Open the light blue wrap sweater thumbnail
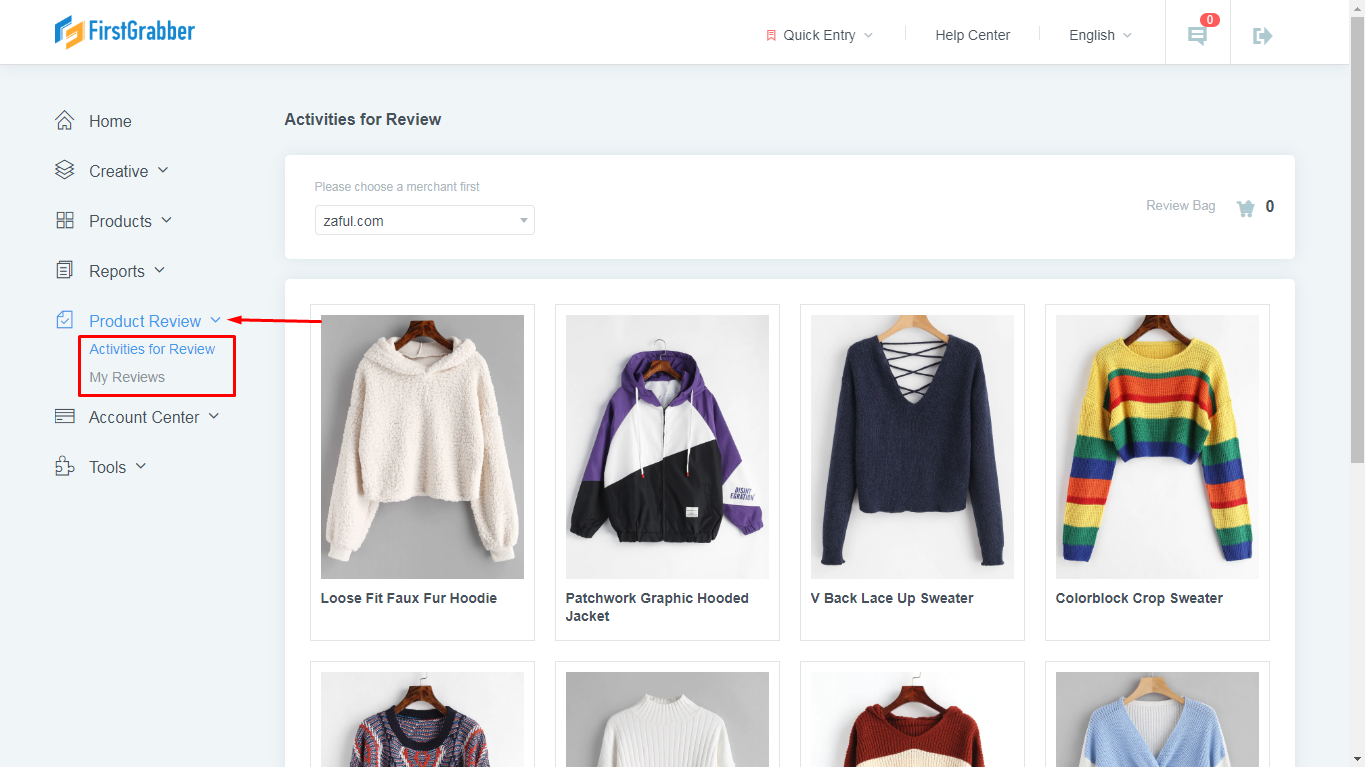 [x=1157, y=719]
